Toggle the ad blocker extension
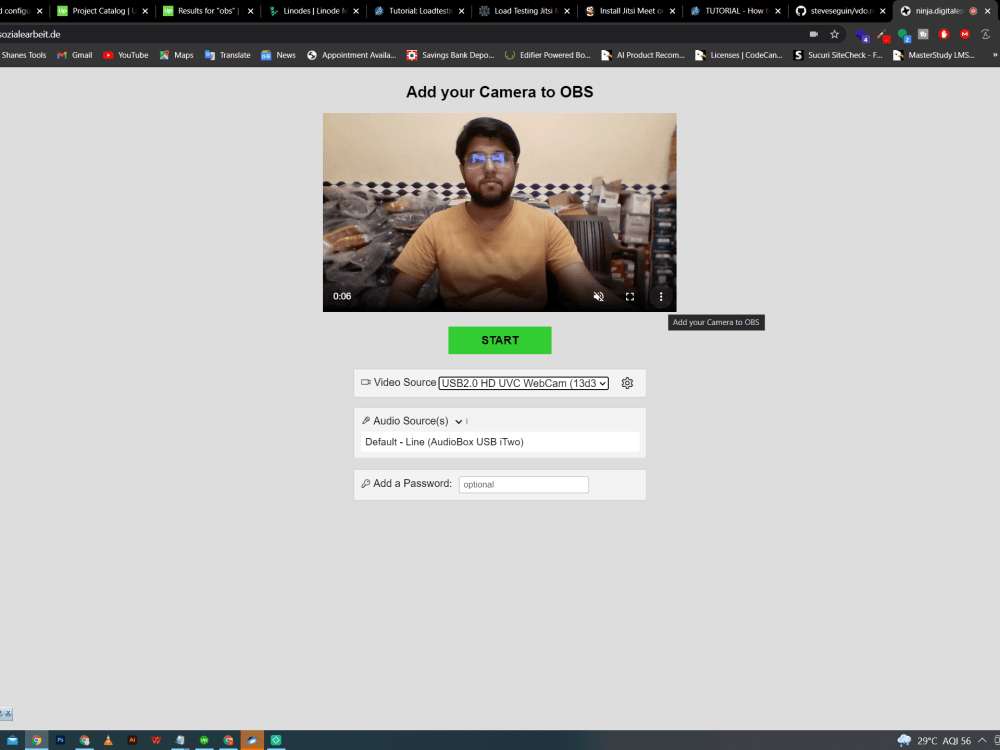This screenshot has width=1000, height=750. coord(944,34)
